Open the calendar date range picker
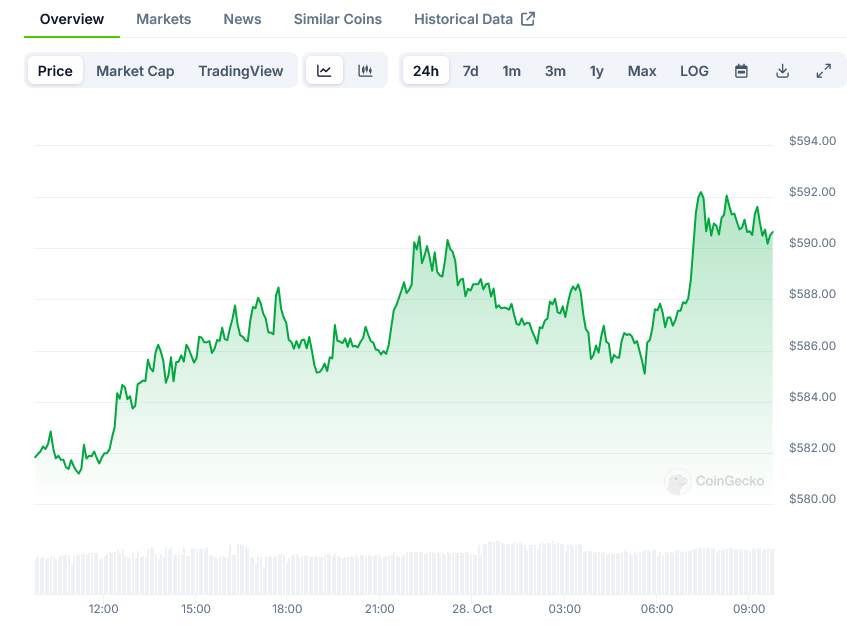Viewport: 847px width, 631px height. coord(741,71)
